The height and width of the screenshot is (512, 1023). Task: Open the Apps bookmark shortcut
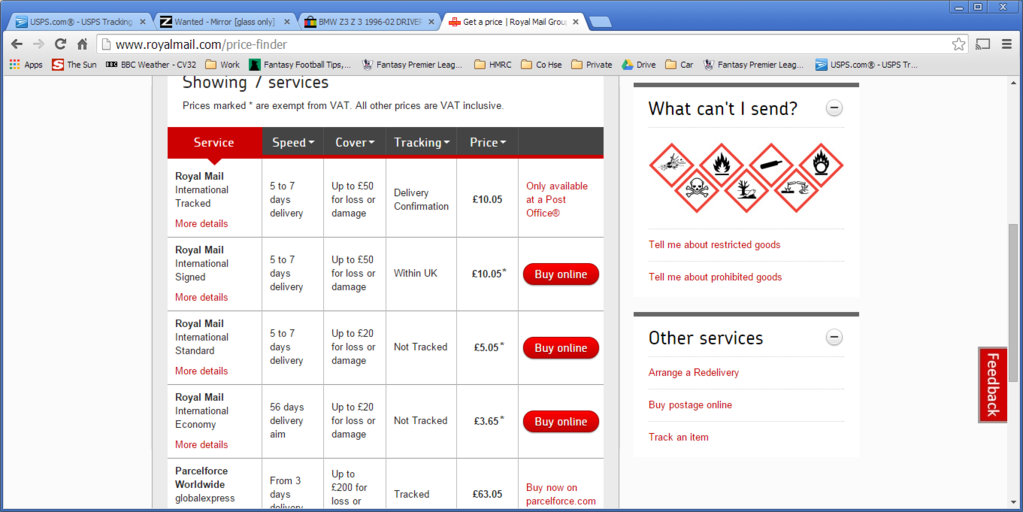26,65
